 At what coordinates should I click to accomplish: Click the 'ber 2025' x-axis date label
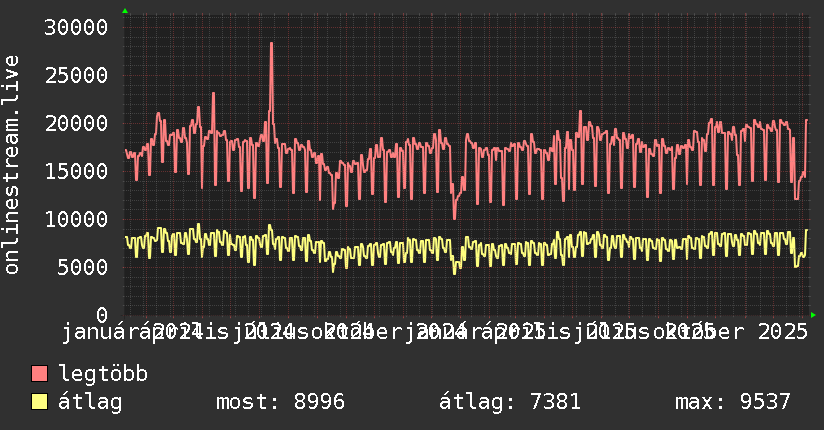[x=756, y=332]
